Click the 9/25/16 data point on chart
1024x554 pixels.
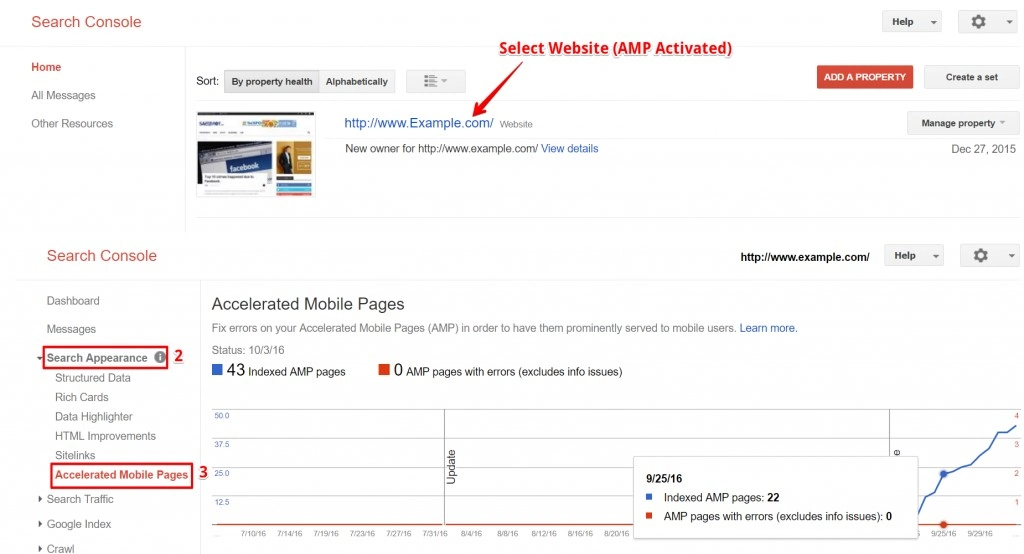(943, 474)
